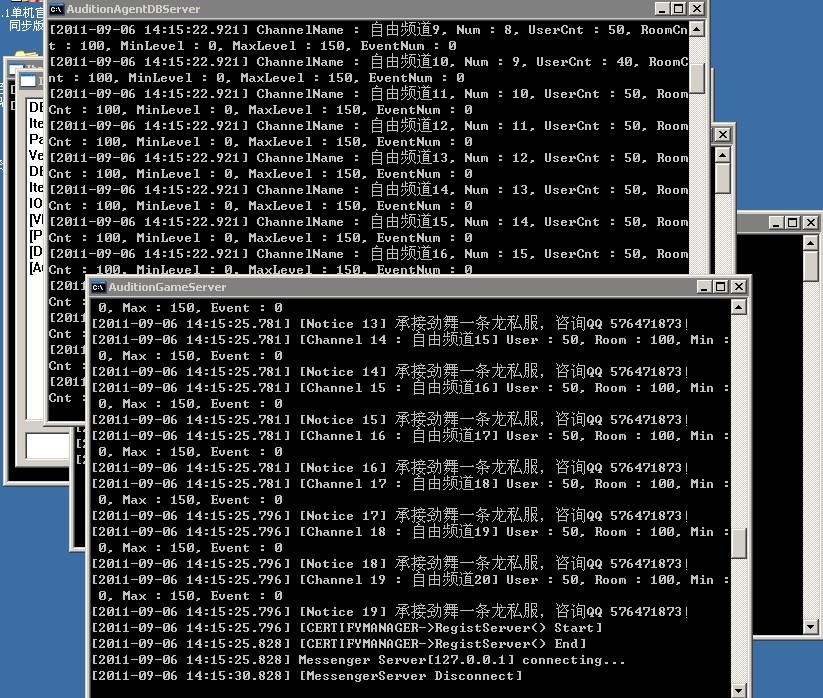Select the 'Pa' entry in left list

[x=36, y=140]
